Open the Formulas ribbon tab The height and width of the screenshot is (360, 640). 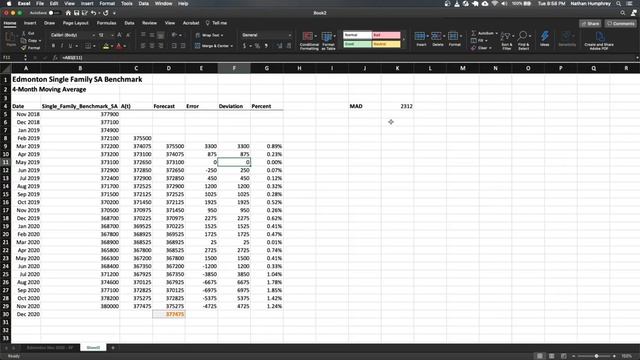[x=106, y=23]
